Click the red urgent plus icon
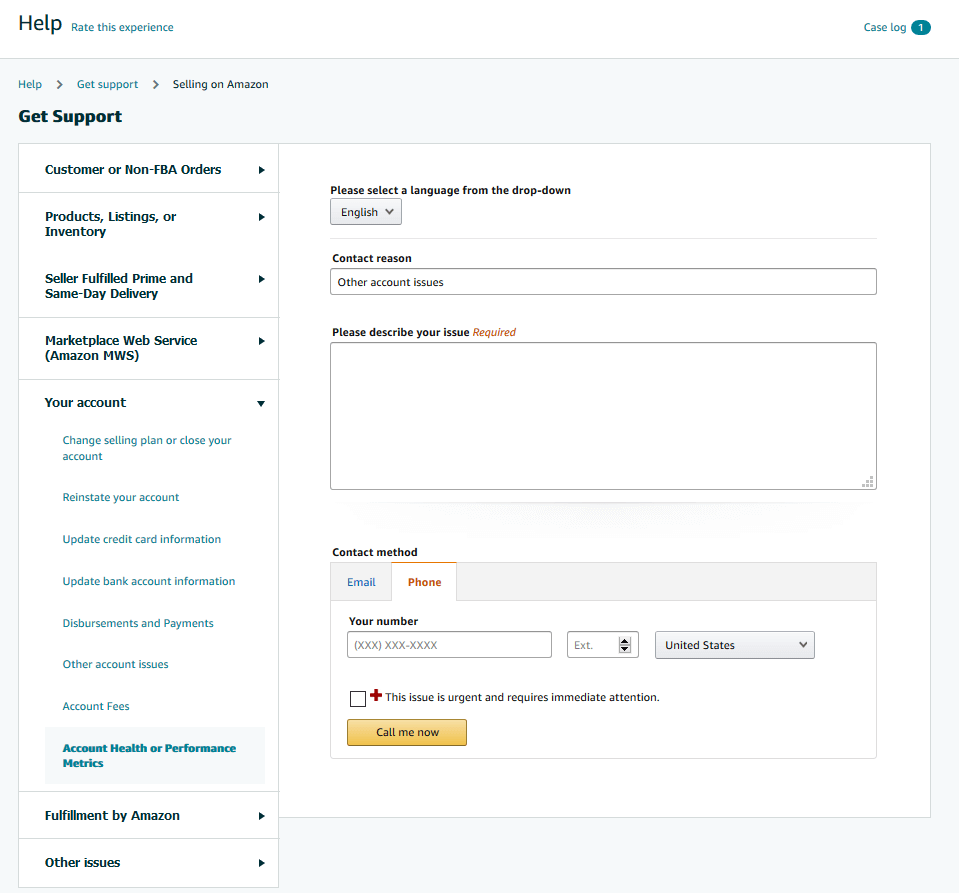This screenshot has width=959, height=893. pyautogui.click(x=376, y=695)
